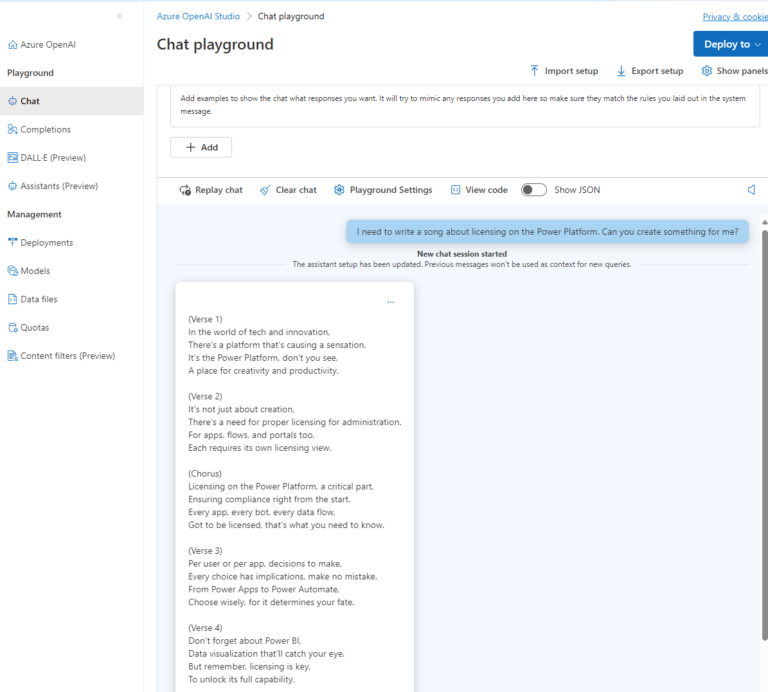Click the Quotas icon
This screenshot has width=768, height=692.
[13, 328]
